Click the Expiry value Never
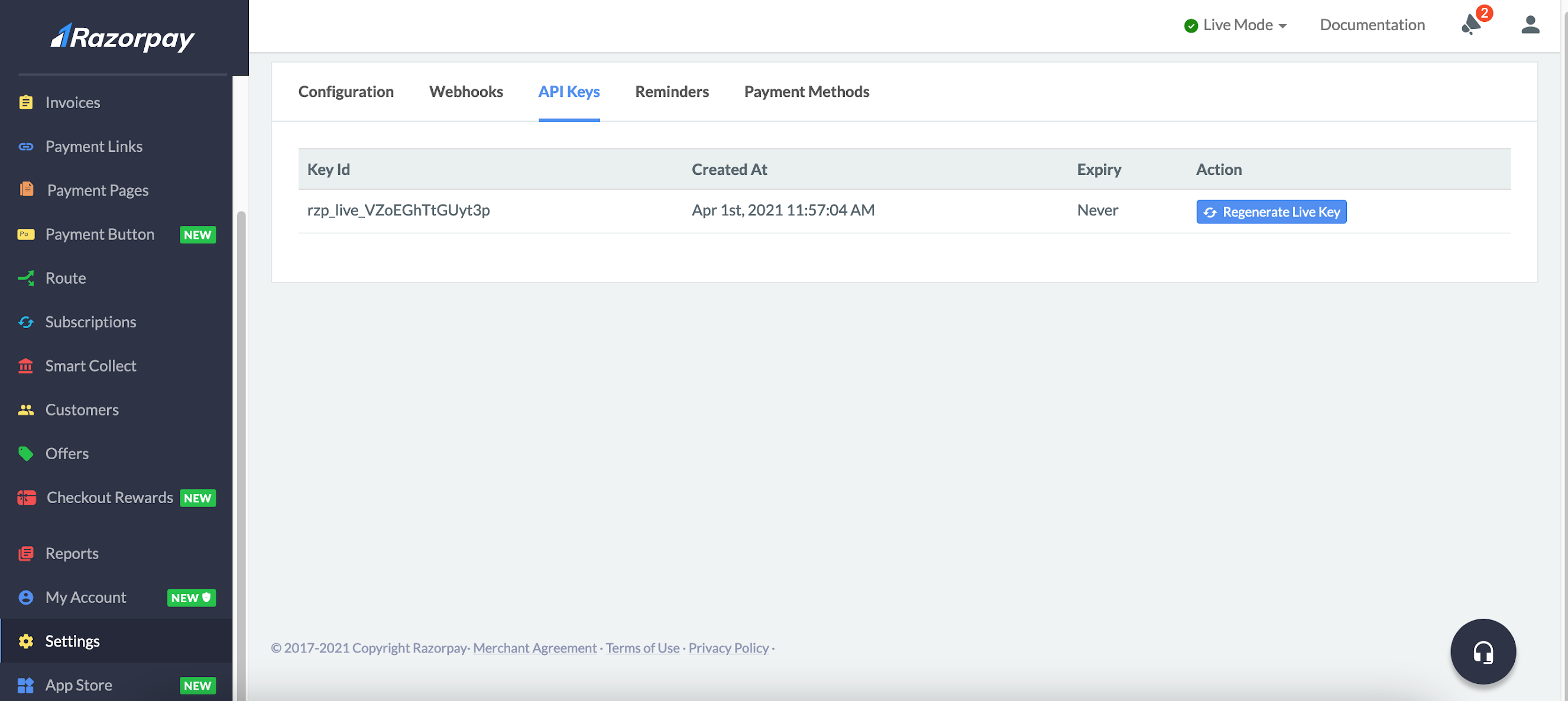 (1097, 210)
